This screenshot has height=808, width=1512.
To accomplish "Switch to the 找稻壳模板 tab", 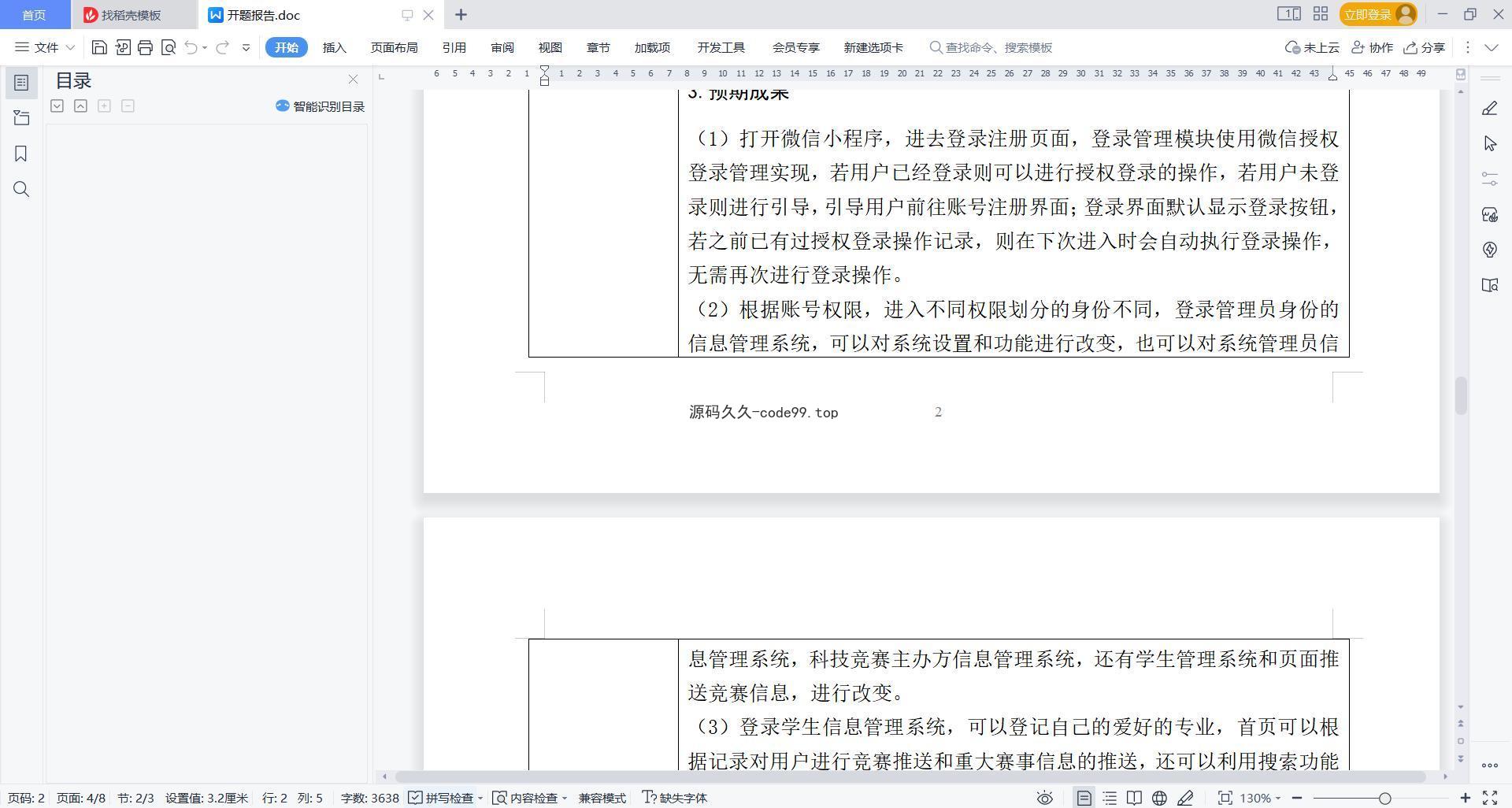I will coord(132,15).
